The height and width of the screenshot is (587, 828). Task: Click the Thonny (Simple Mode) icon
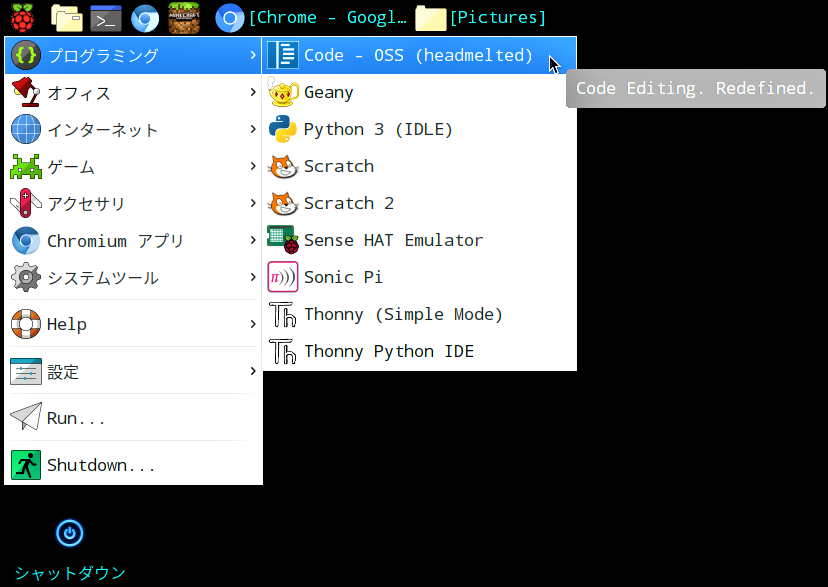(283, 314)
